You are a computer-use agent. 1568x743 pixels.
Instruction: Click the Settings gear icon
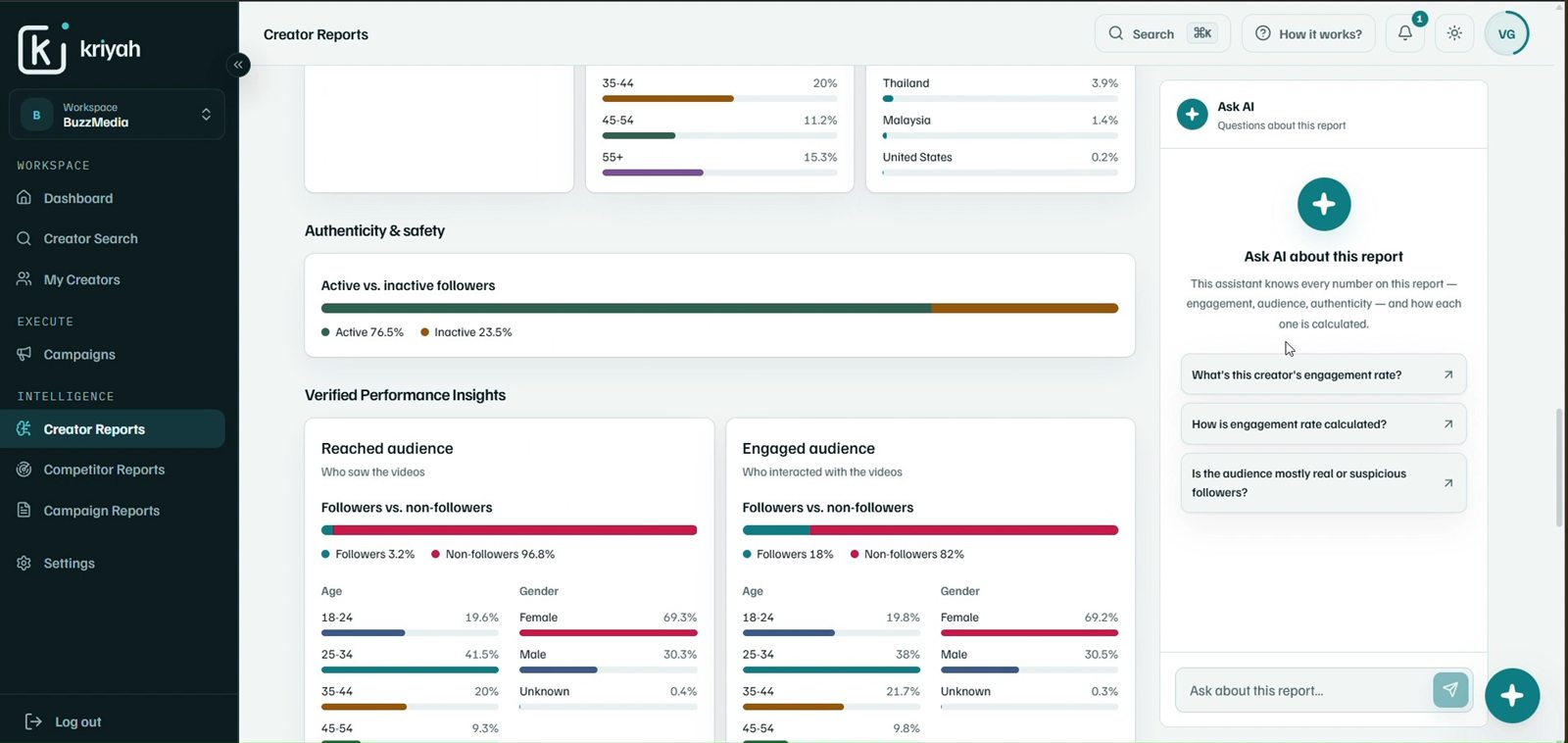[x=24, y=564]
